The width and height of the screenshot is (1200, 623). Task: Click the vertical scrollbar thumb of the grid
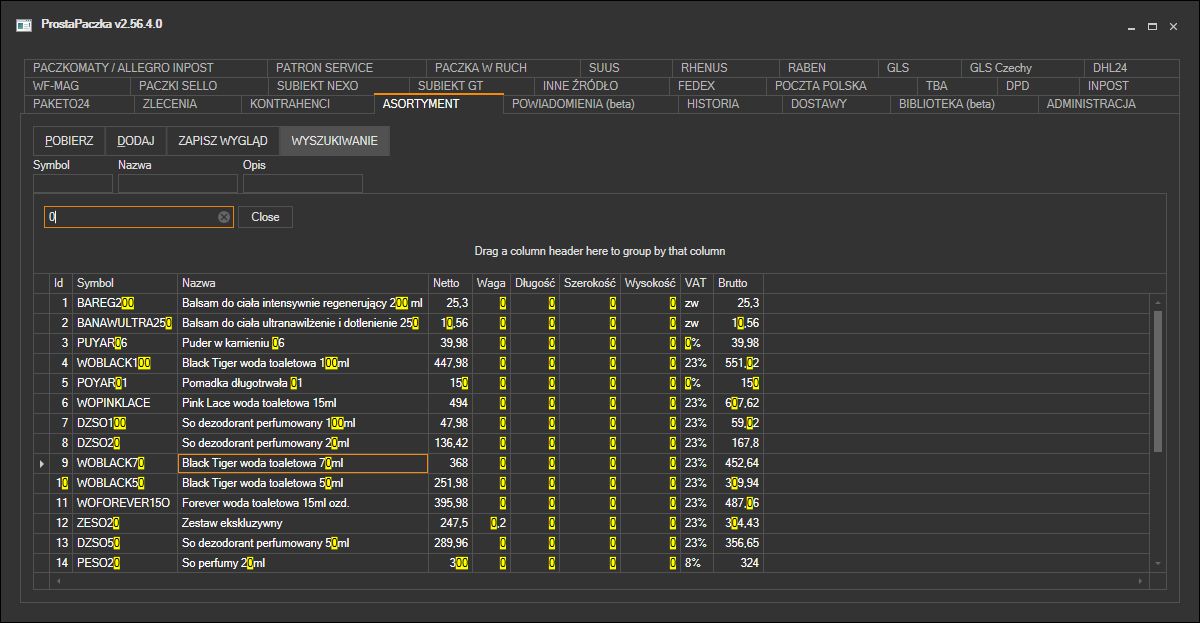tap(1158, 380)
